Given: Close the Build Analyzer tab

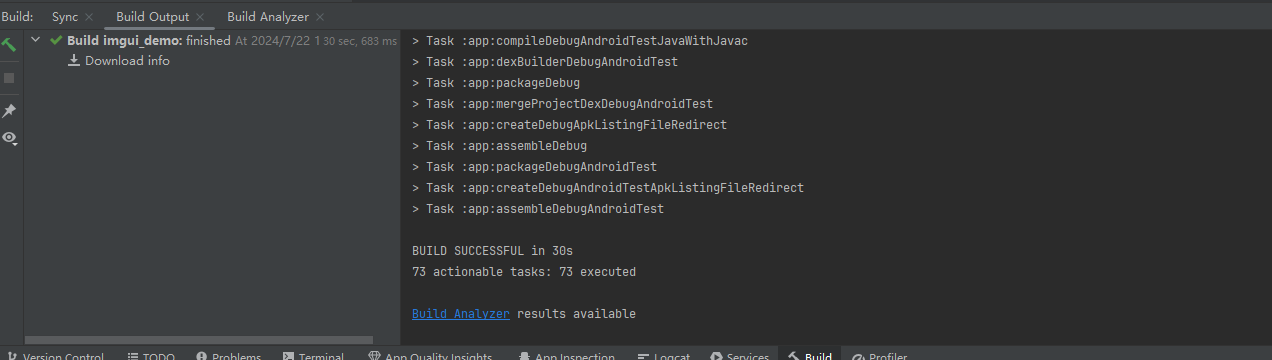Looking at the screenshot, I should coord(320,17).
